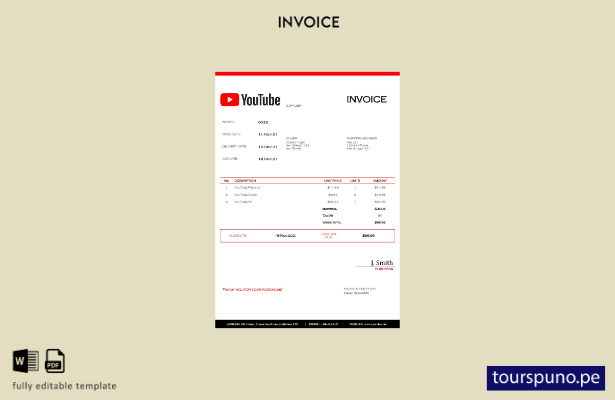Click the AMOUNT column header in the invoice table
This screenshot has height=400, width=615.
click(380, 181)
